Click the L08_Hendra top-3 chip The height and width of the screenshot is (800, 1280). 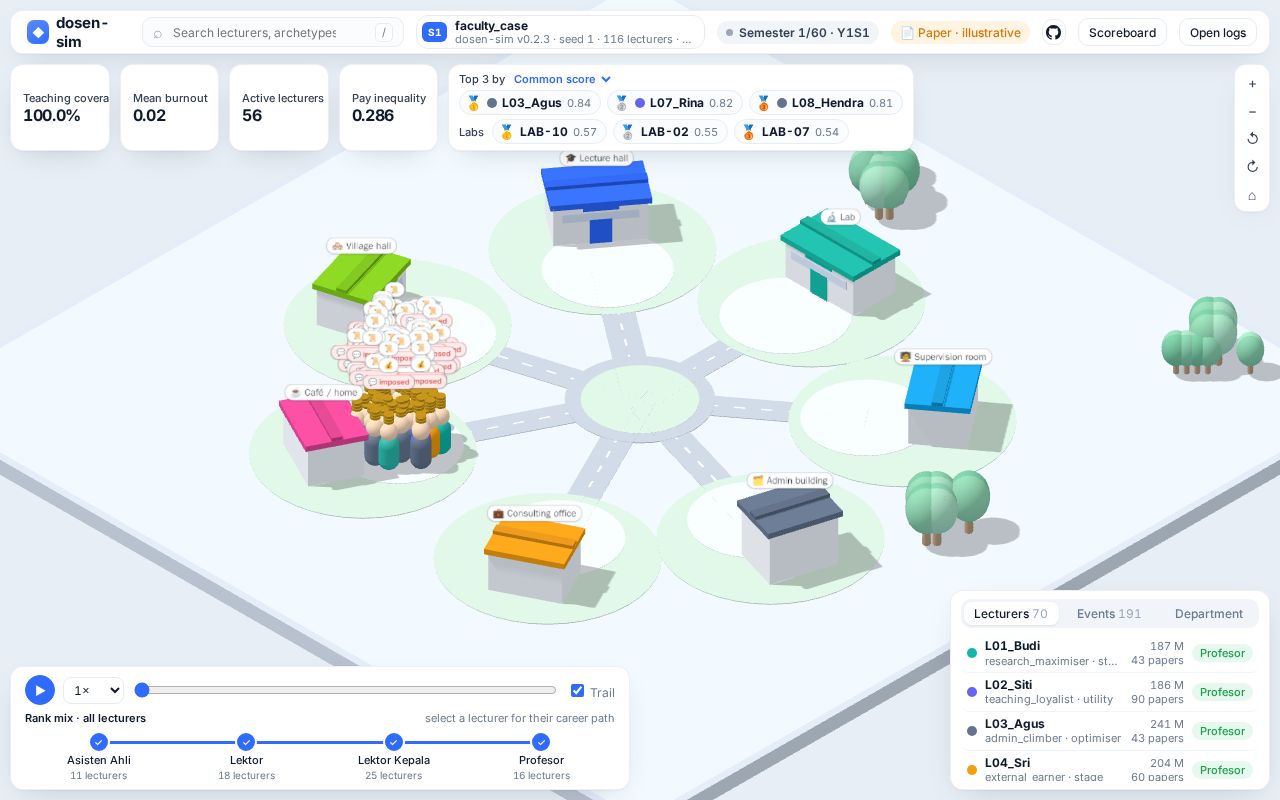[825, 103]
